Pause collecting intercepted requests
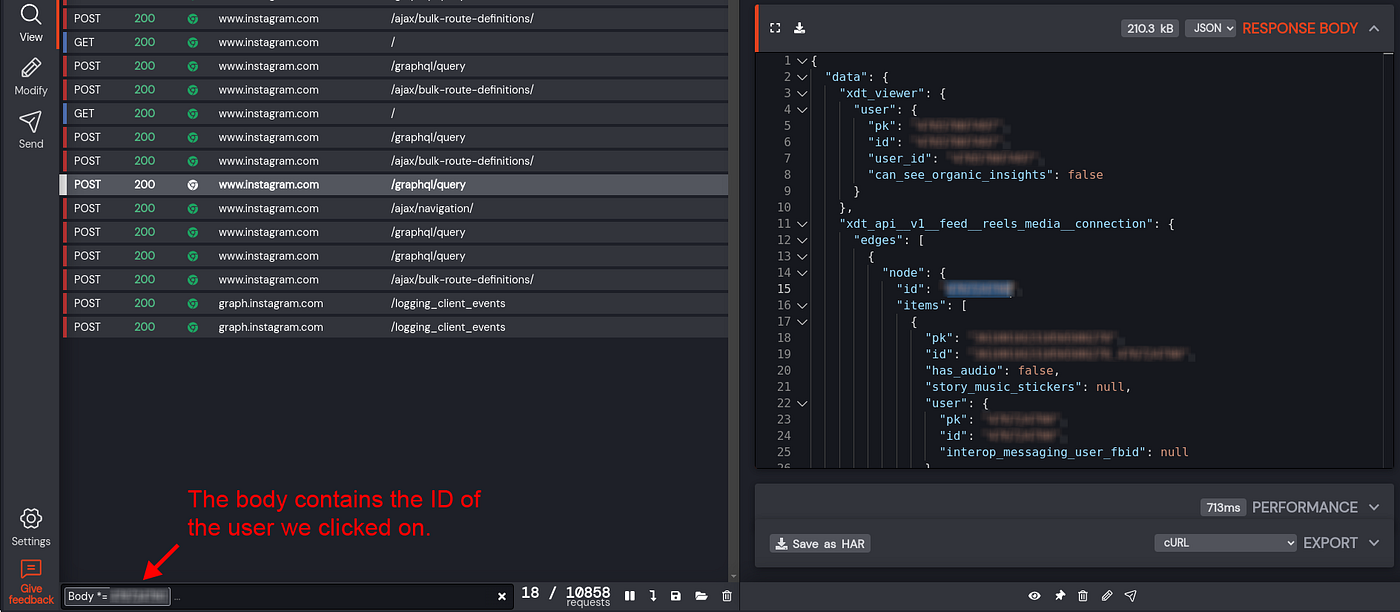 point(630,596)
